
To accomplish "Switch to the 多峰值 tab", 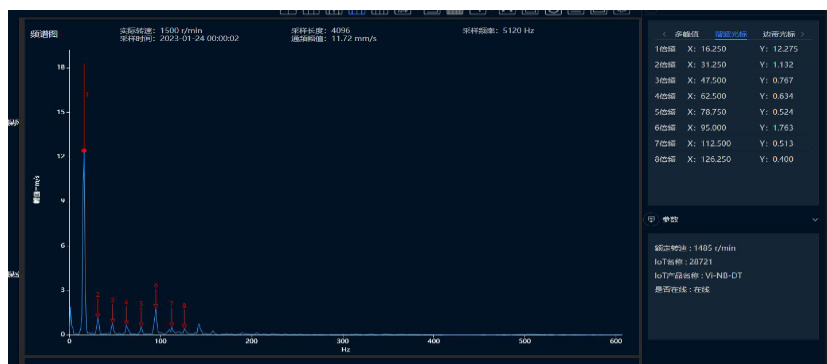I will tap(686, 34).
